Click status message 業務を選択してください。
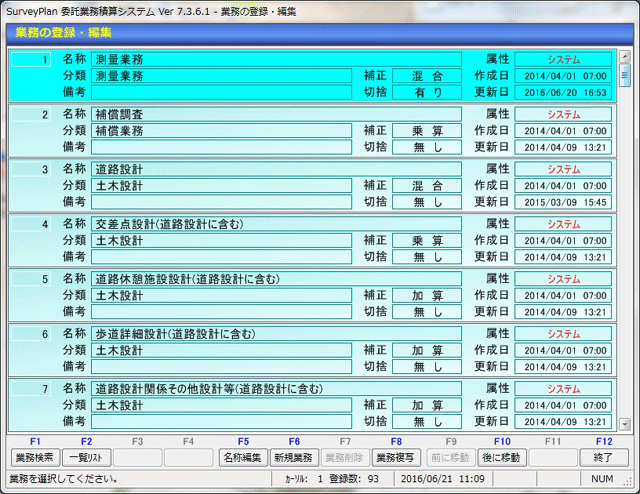This screenshot has width=640, height=494. pos(64,478)
